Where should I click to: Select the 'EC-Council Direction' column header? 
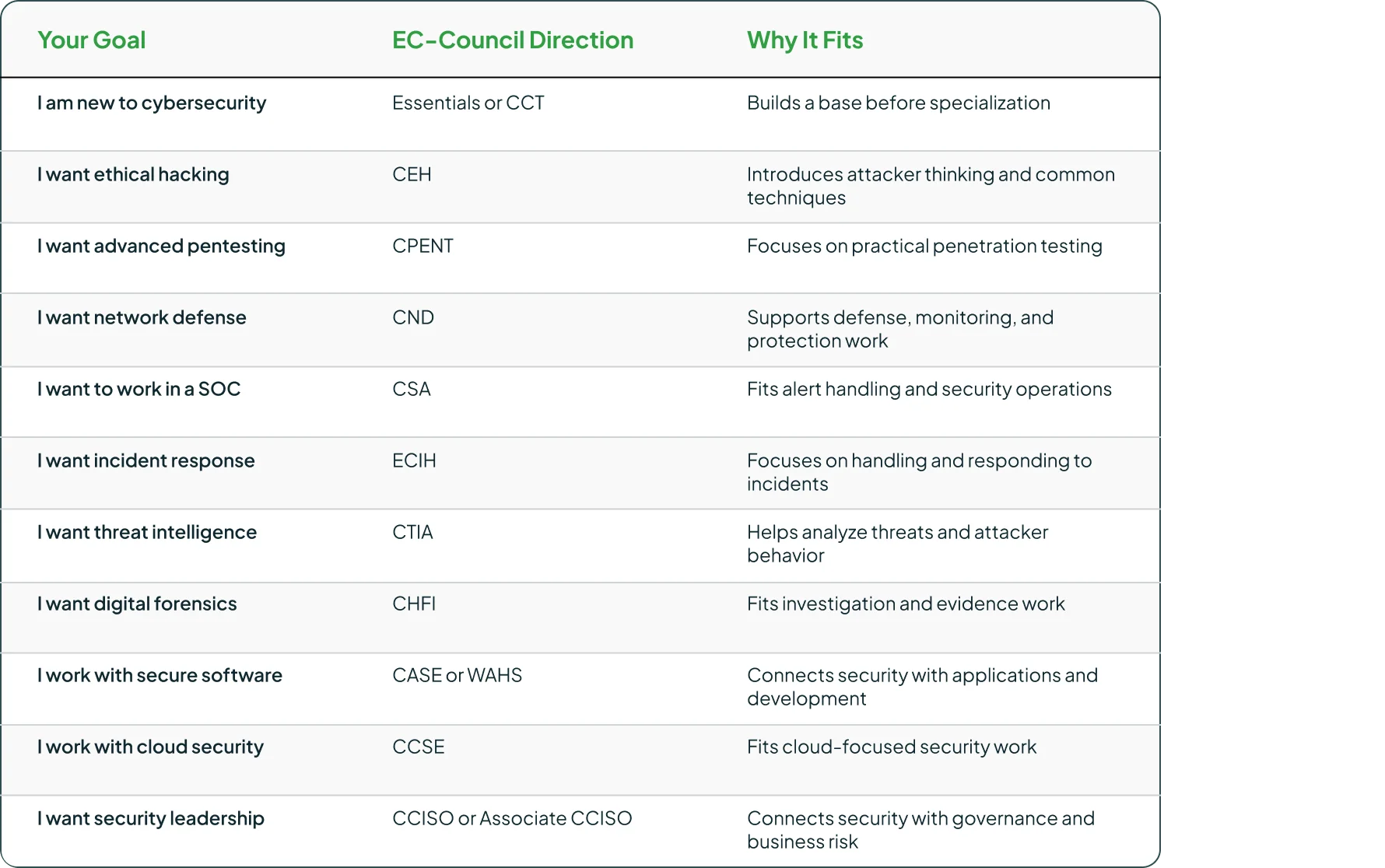[513, 40]
